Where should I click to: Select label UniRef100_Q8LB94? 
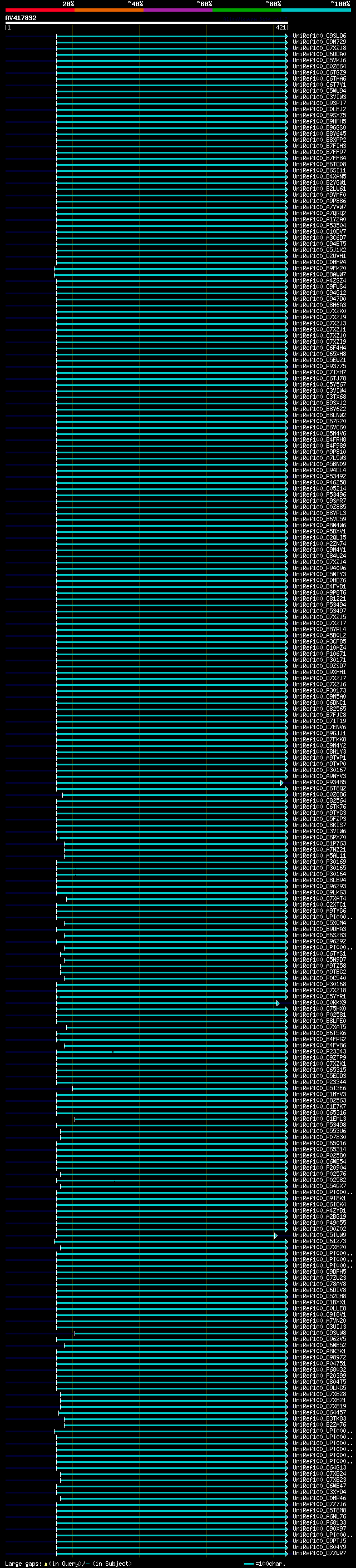(319, 880)
